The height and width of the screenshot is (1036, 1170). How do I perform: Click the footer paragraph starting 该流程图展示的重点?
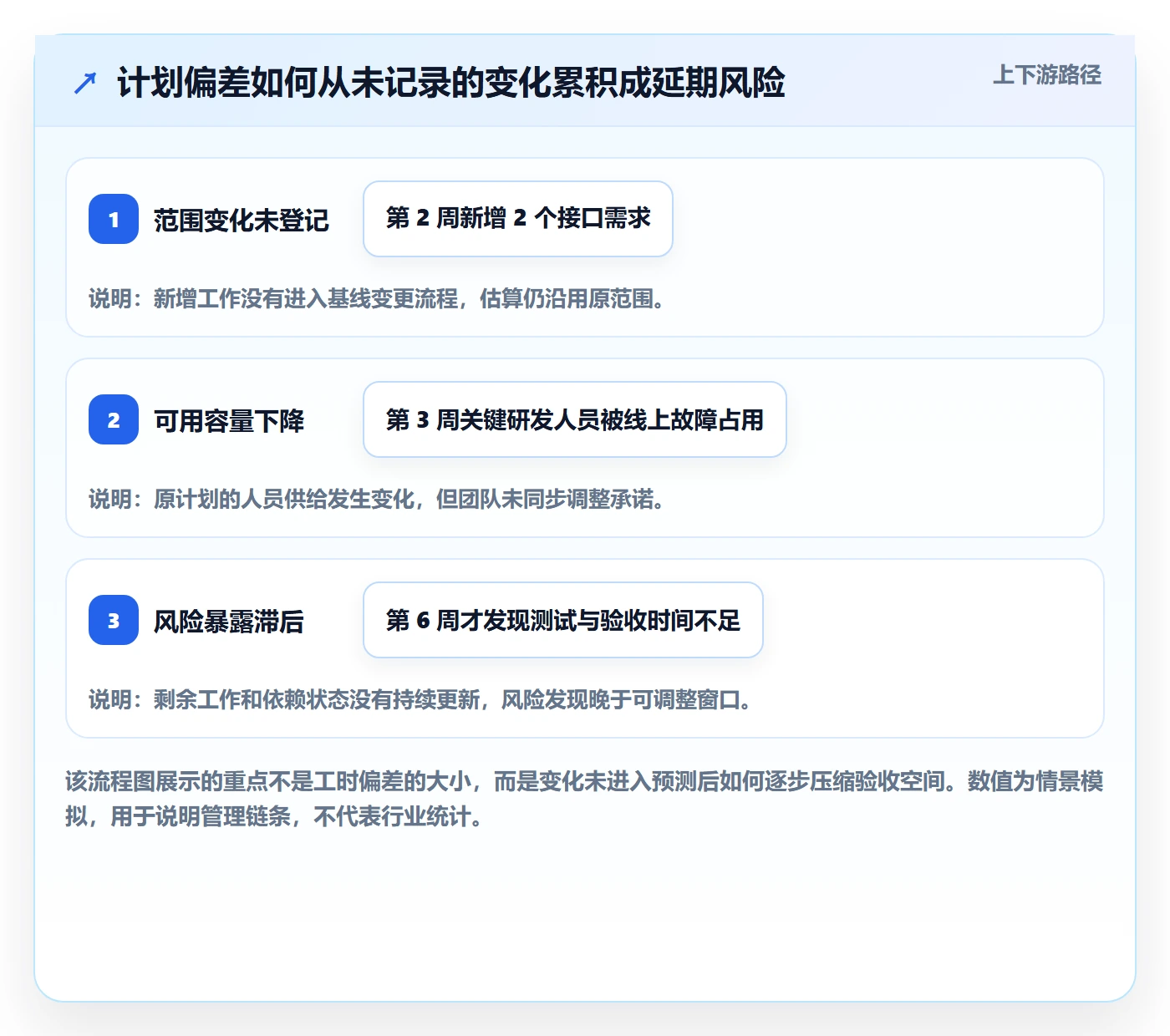584,799
